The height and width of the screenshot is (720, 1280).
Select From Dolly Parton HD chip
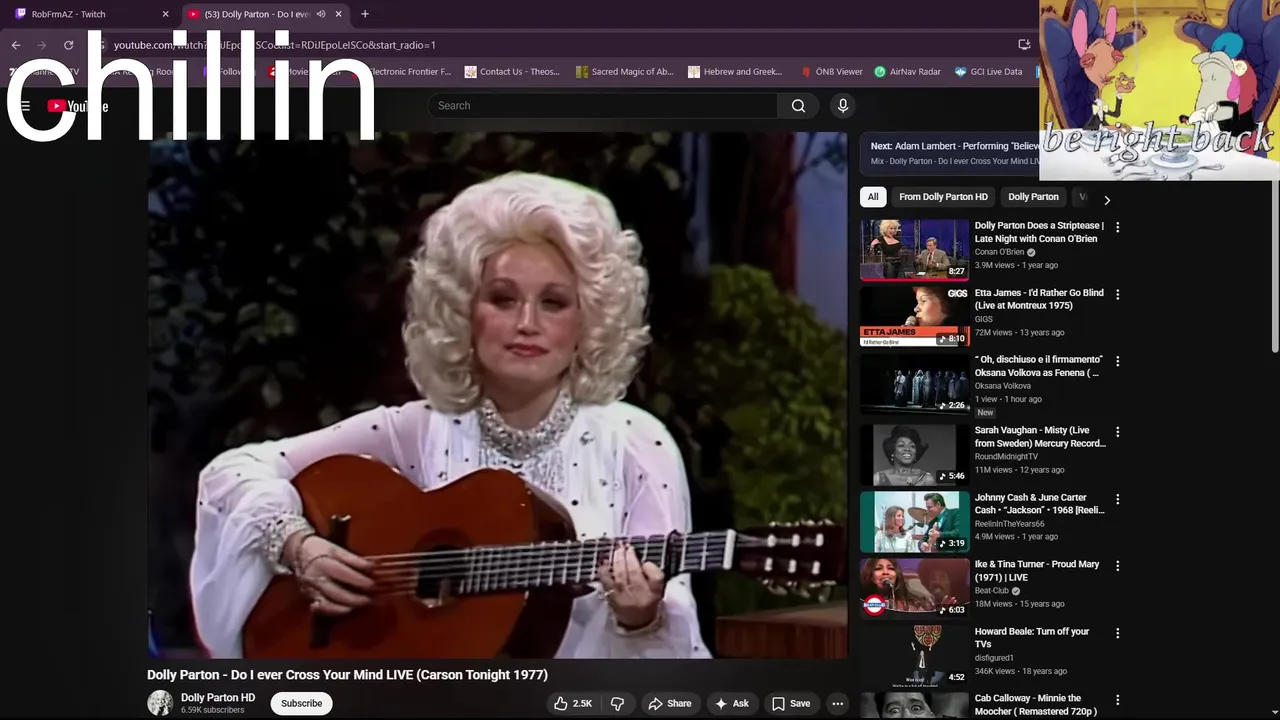[943, 197]
